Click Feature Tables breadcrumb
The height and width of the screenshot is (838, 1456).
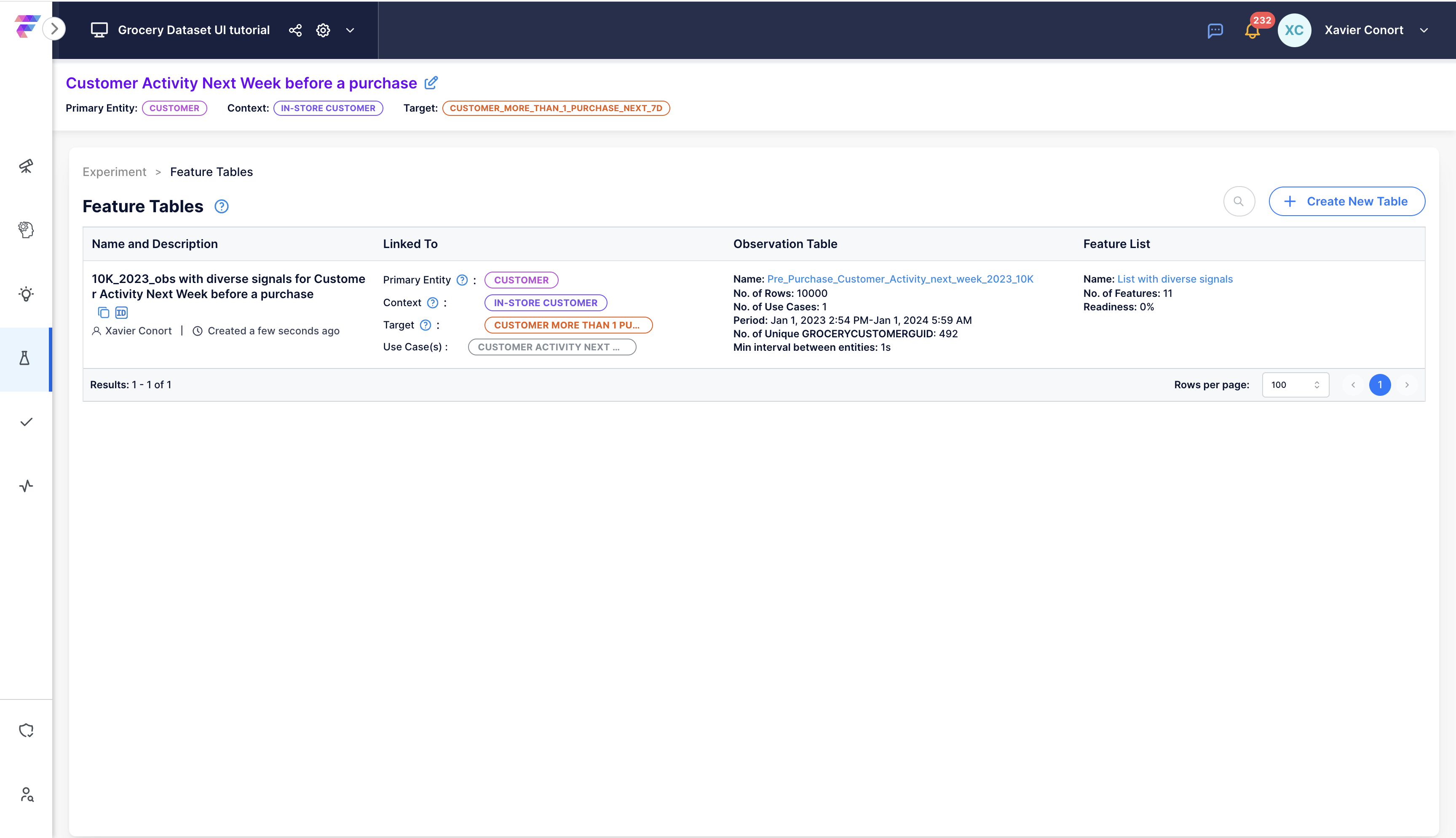click(x=211, y=172)
